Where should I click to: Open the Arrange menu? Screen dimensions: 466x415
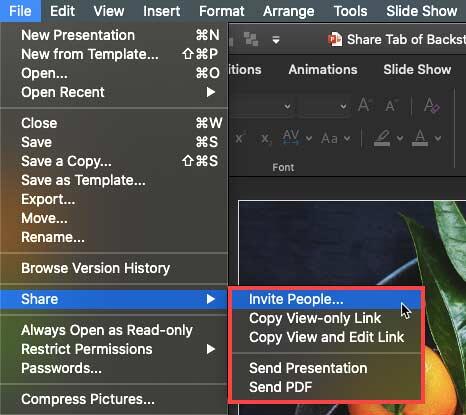point(289,11)
